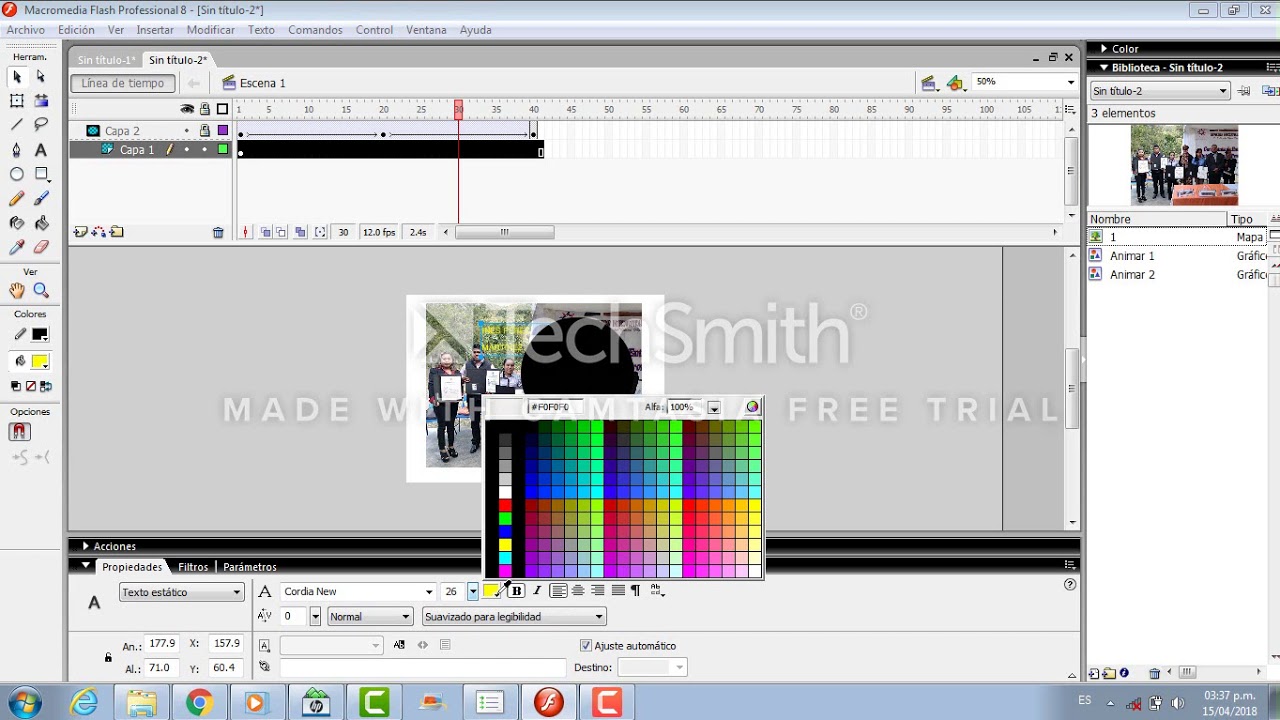1280x720 pixels.
Task: Click the Línea de tiempo button
Action: click(123, 83)
